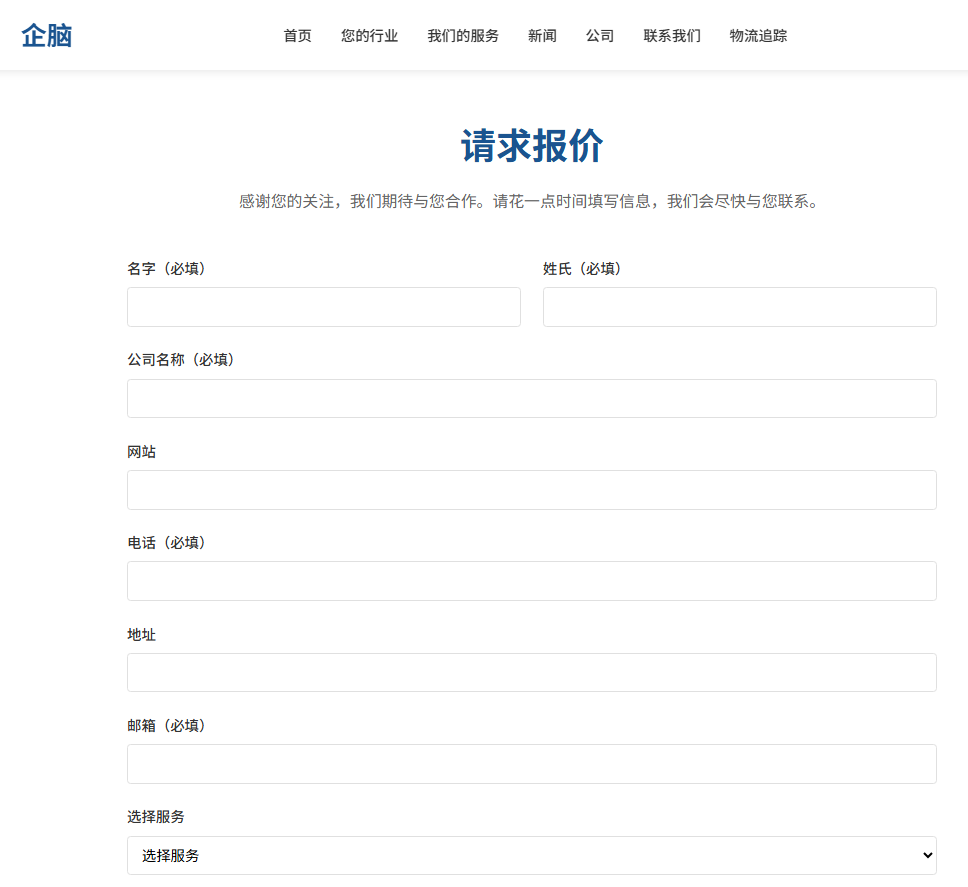
Task: Expand the 选择服务 dropdown
Action: (531, 855)
